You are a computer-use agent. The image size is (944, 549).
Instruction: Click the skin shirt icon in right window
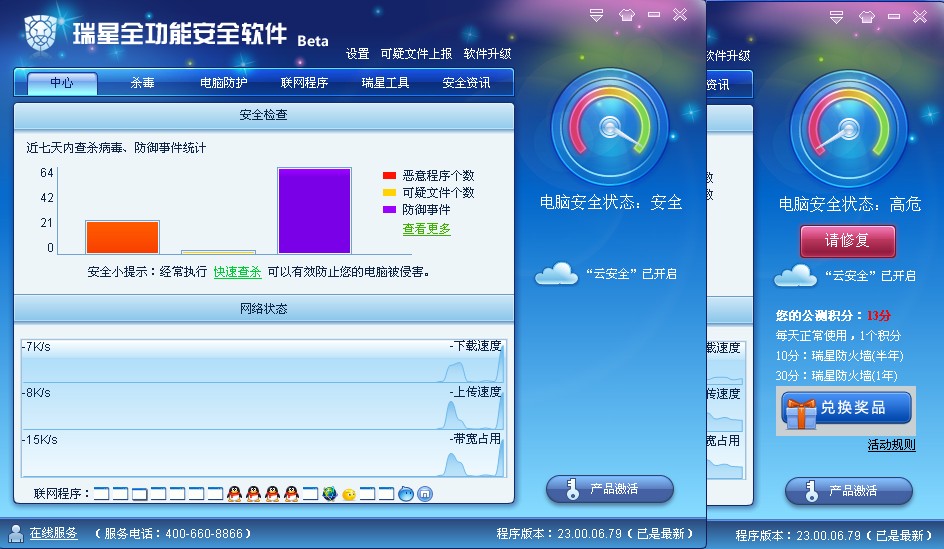[866, 17]
